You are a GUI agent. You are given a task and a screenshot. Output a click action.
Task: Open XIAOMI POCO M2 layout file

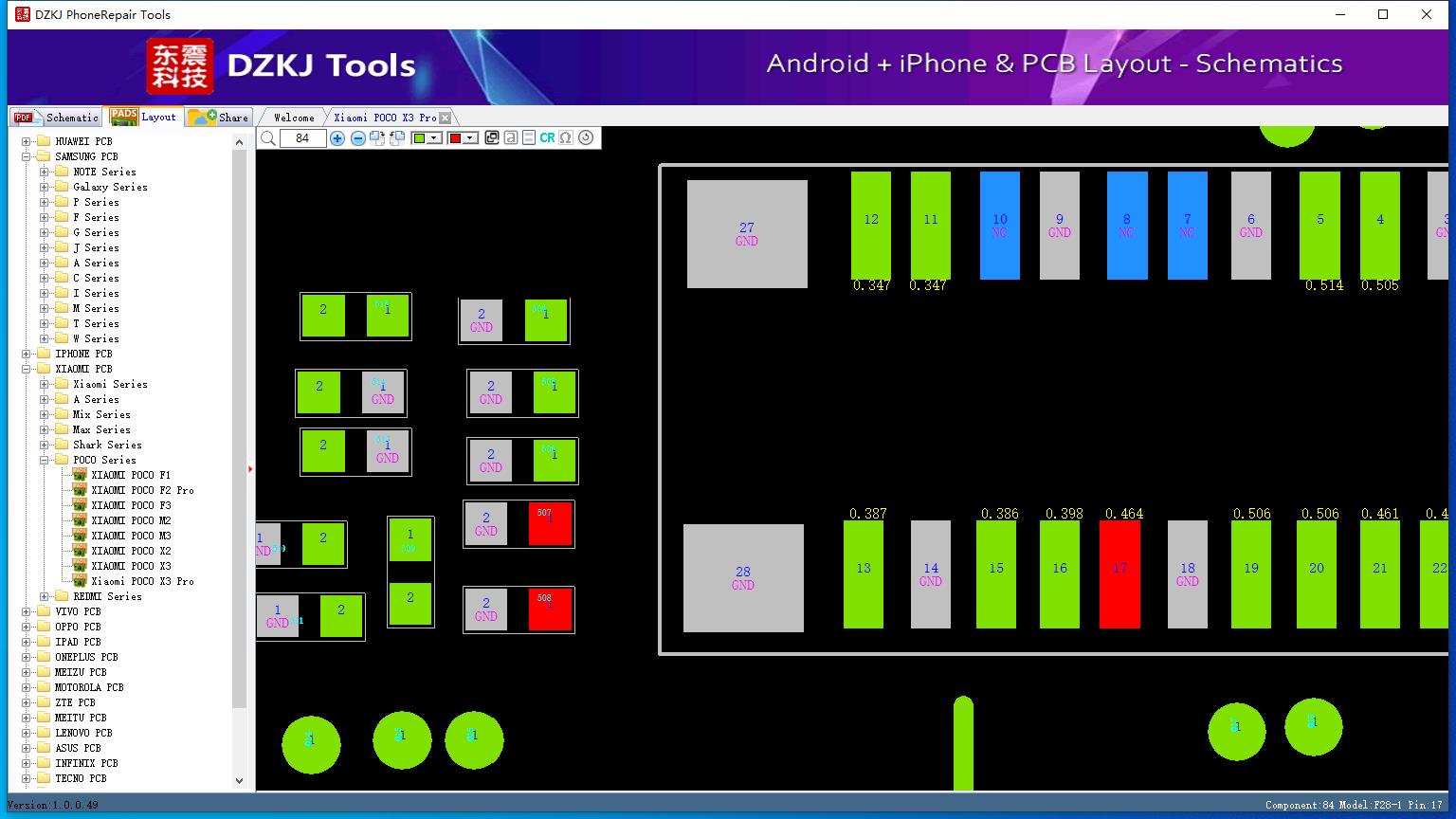tap(131, 520)
